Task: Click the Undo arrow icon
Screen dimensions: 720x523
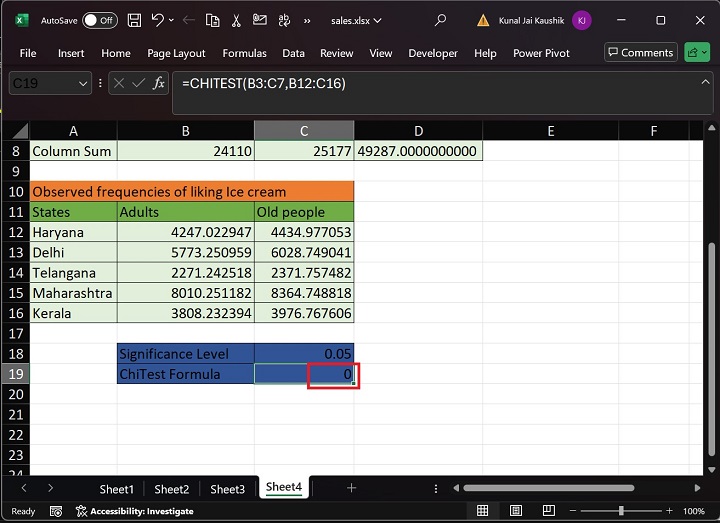Action: point(158,20)
